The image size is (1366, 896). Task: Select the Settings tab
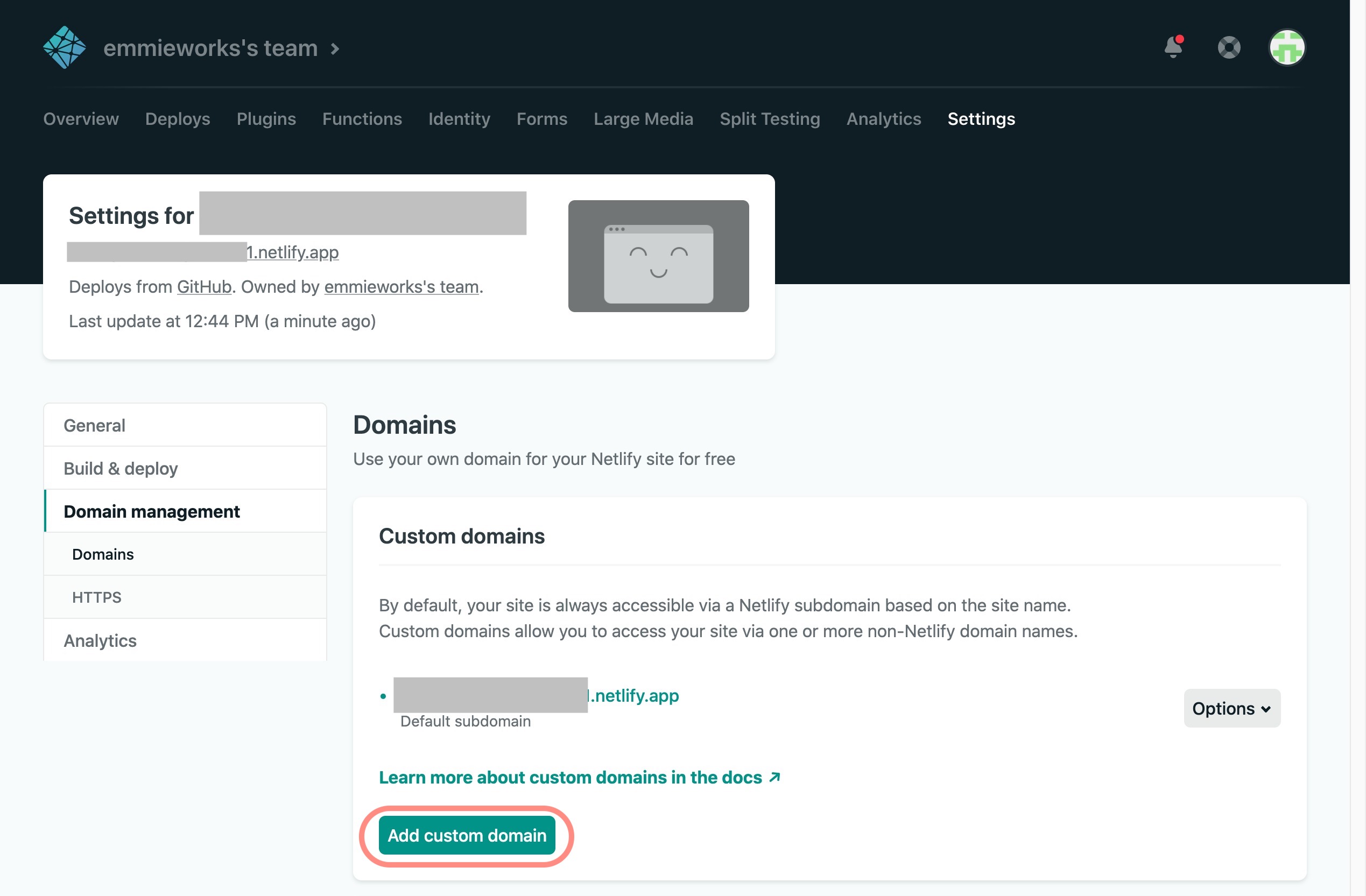(x=981, y=119)
